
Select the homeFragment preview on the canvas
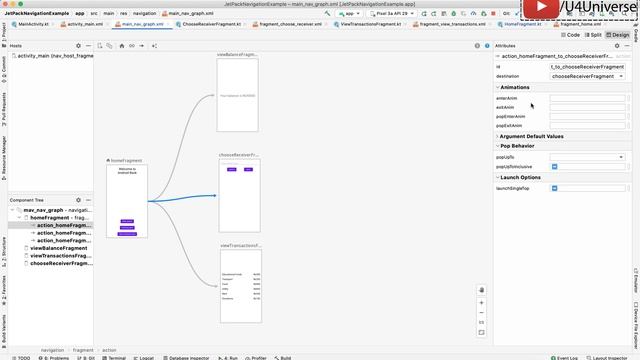pyautogui.click(x=127, y=201)
